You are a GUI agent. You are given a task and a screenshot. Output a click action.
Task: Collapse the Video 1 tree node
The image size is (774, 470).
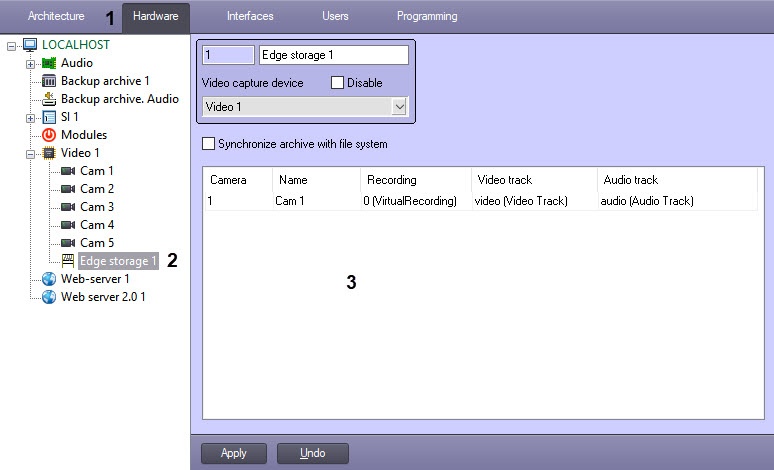30,154
